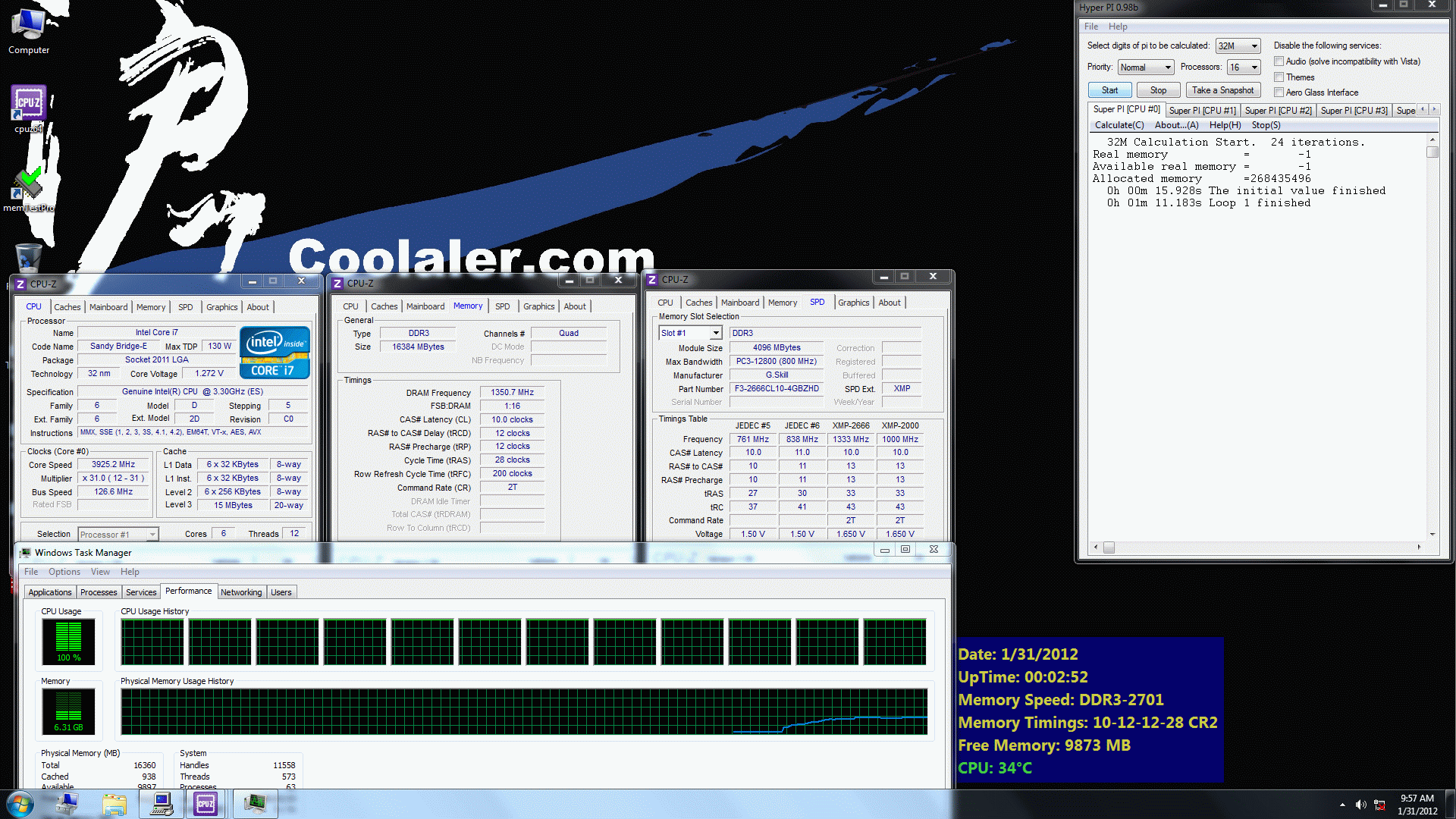Open SPD tab in the Memory CPU-Z window
Screen dimensions: 1456x819
coord(502,306)
